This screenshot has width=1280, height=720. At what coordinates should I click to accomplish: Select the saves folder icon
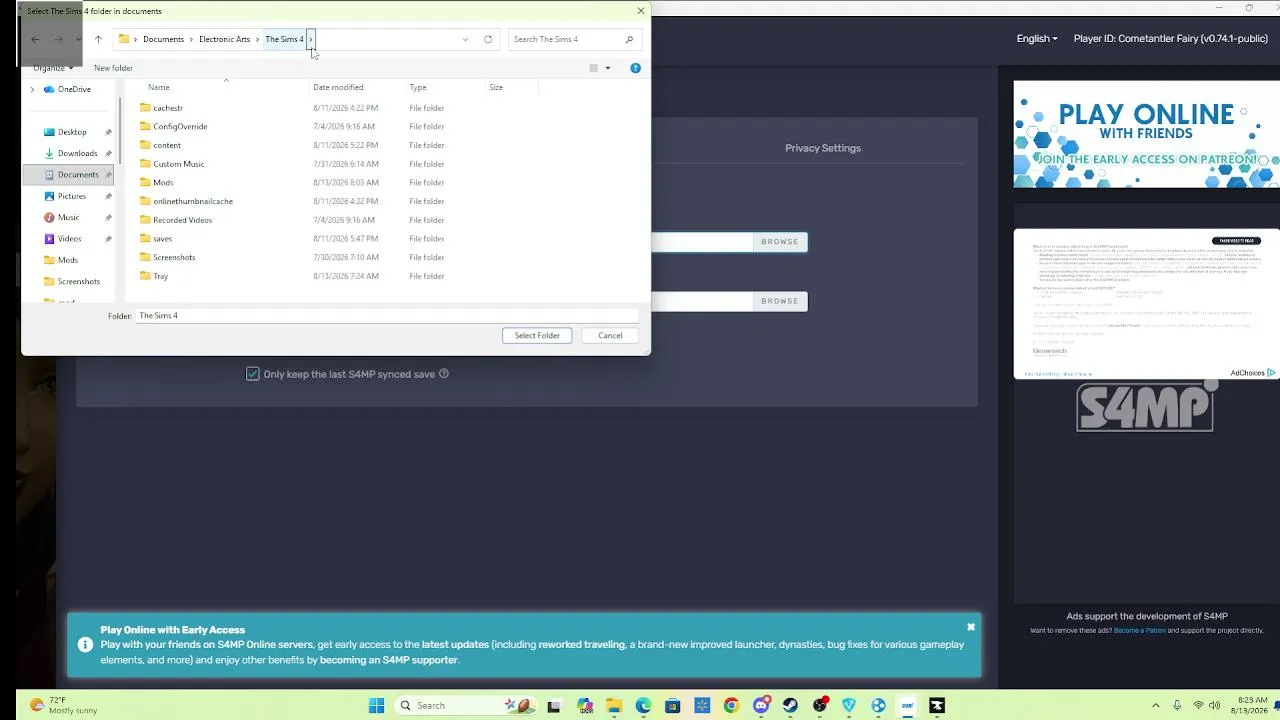tap(145, 239)
